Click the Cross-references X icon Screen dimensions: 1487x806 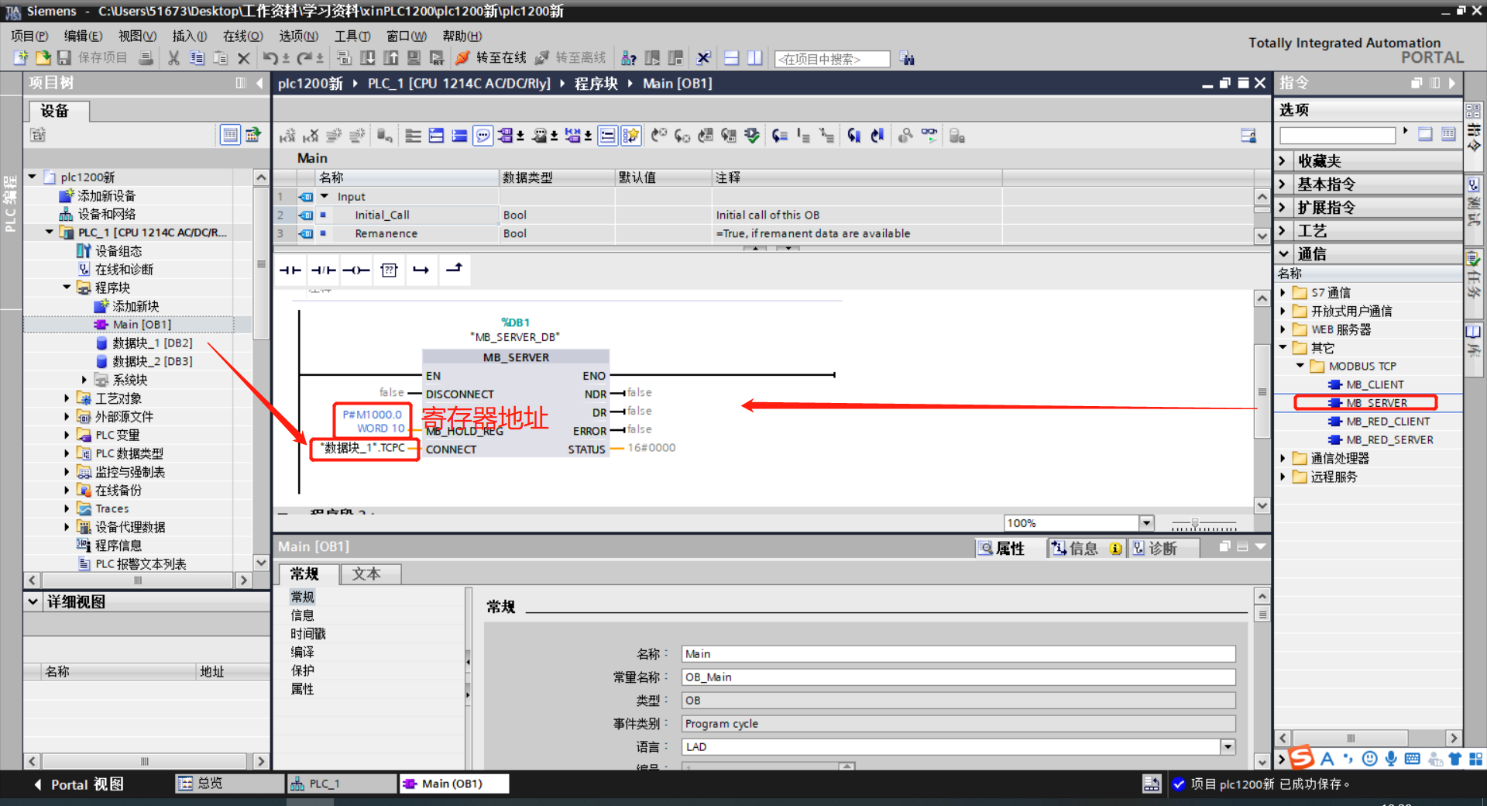(x=703, y=58)
